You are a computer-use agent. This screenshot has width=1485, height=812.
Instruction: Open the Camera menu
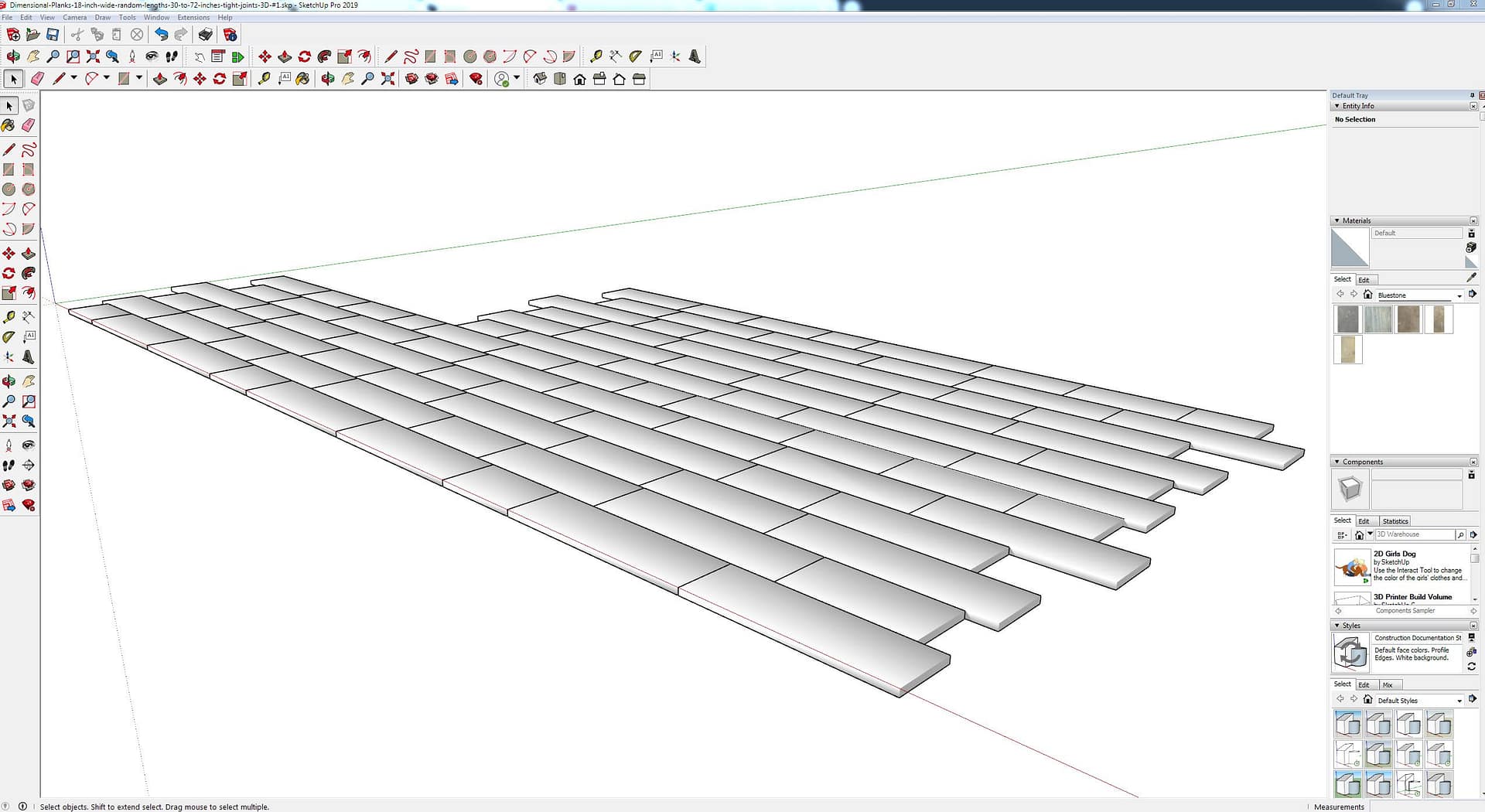pyautogui.click(x=74, y=17)
